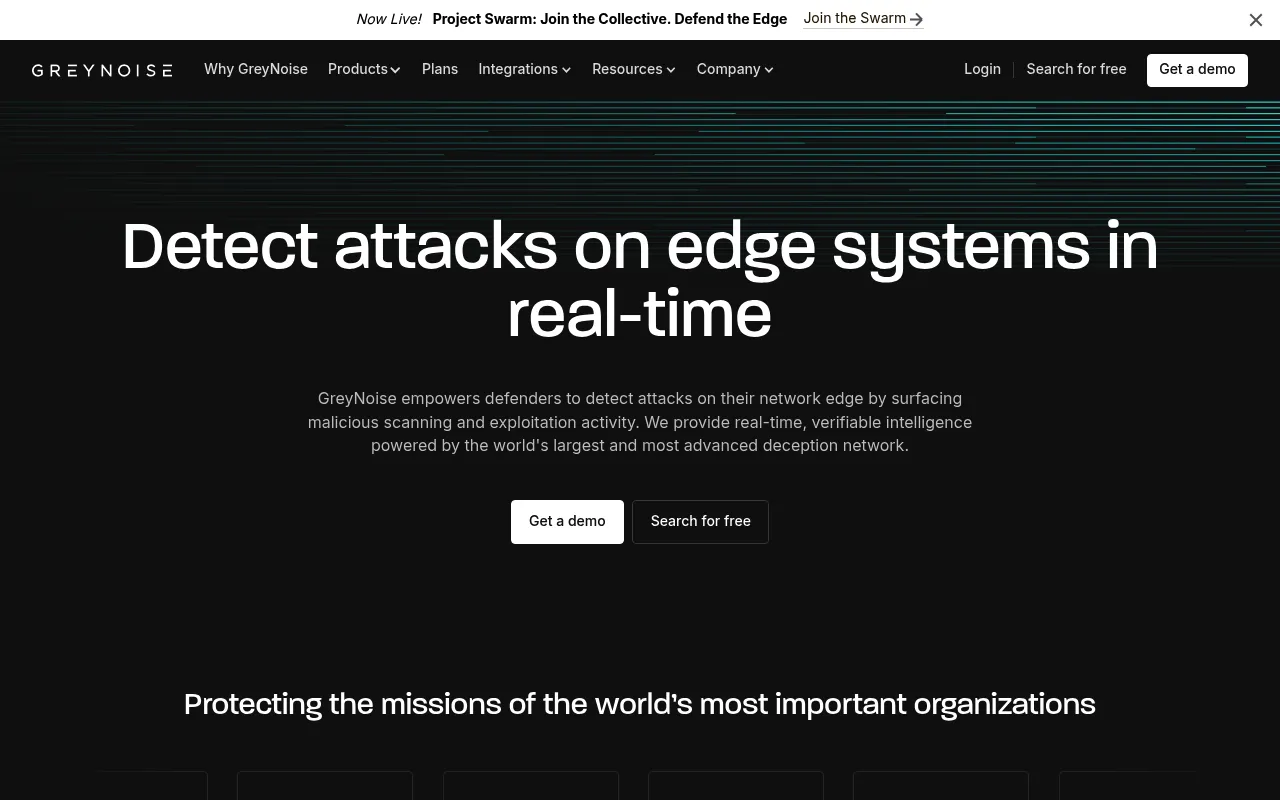The width and height of the screenshot is (1280, 800).
Task: Expand the Resources menu
Action: click(x=634, y=69)
